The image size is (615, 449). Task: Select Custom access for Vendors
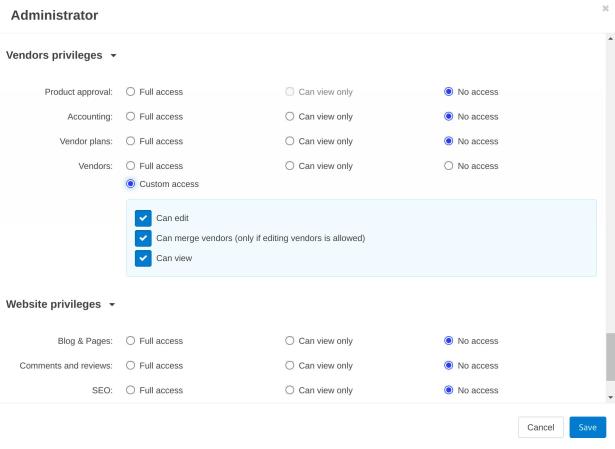pos(131,184)
